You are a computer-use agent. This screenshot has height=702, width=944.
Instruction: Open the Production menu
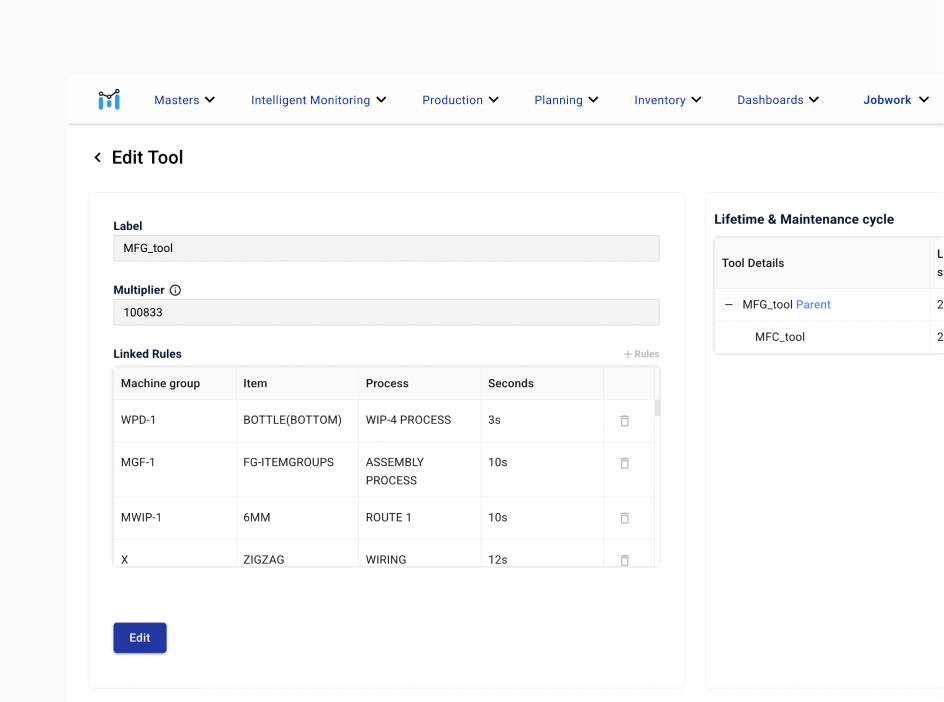(461, 100)
